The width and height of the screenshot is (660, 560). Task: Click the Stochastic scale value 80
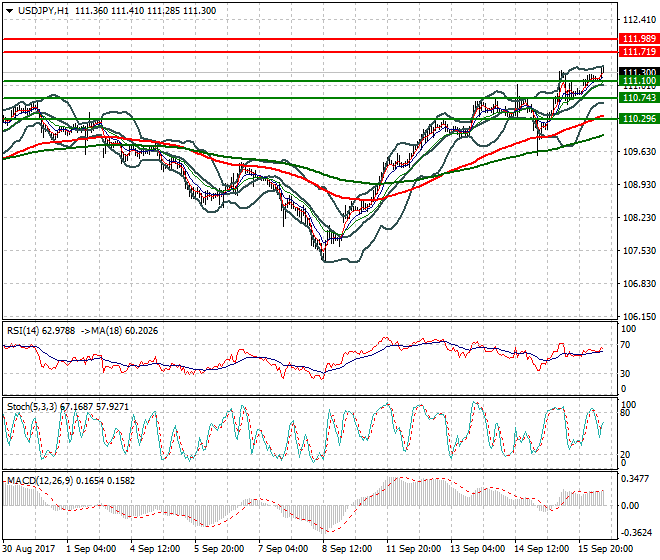625,413
